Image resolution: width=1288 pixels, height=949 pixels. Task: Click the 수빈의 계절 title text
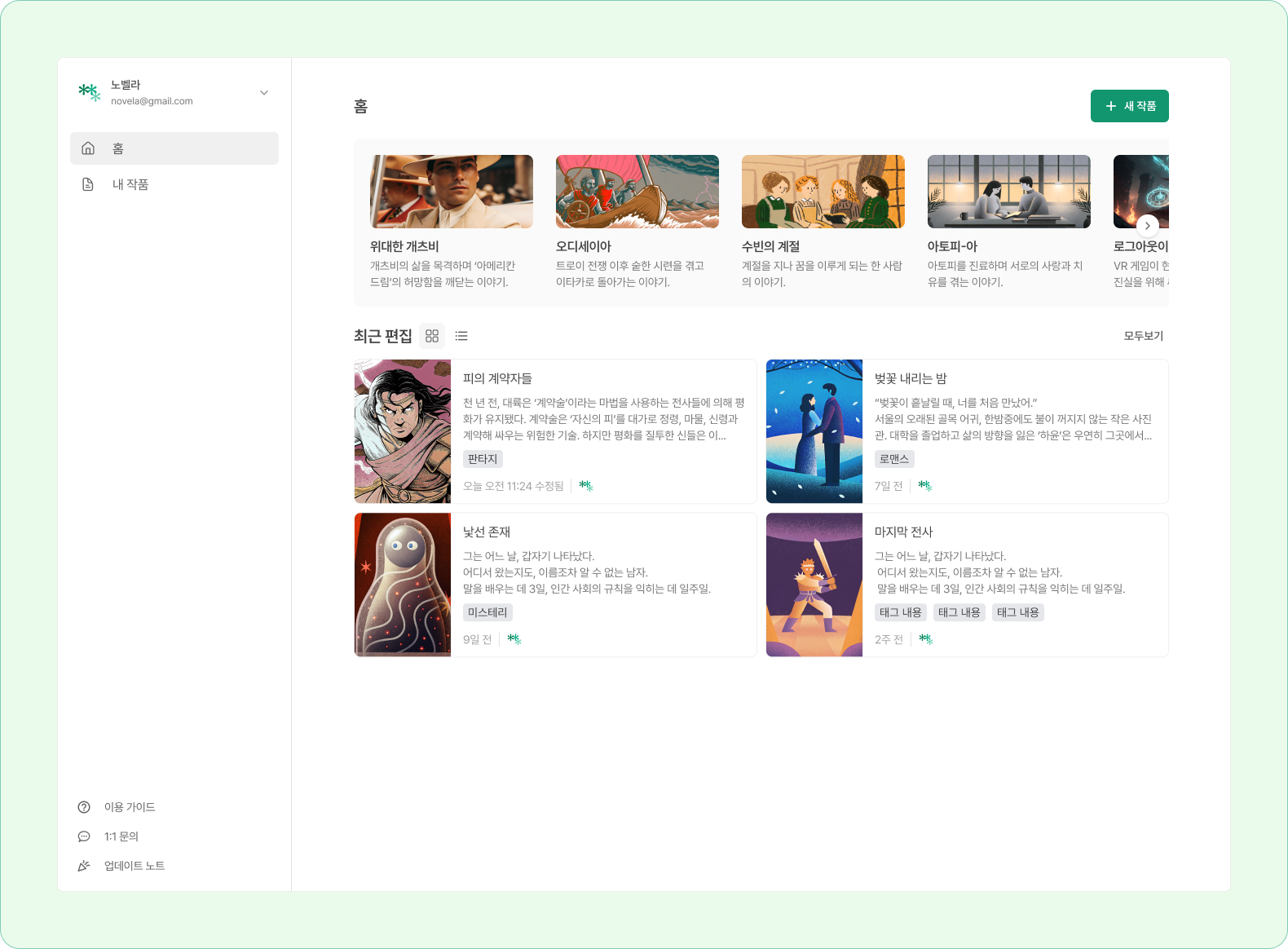771,246
